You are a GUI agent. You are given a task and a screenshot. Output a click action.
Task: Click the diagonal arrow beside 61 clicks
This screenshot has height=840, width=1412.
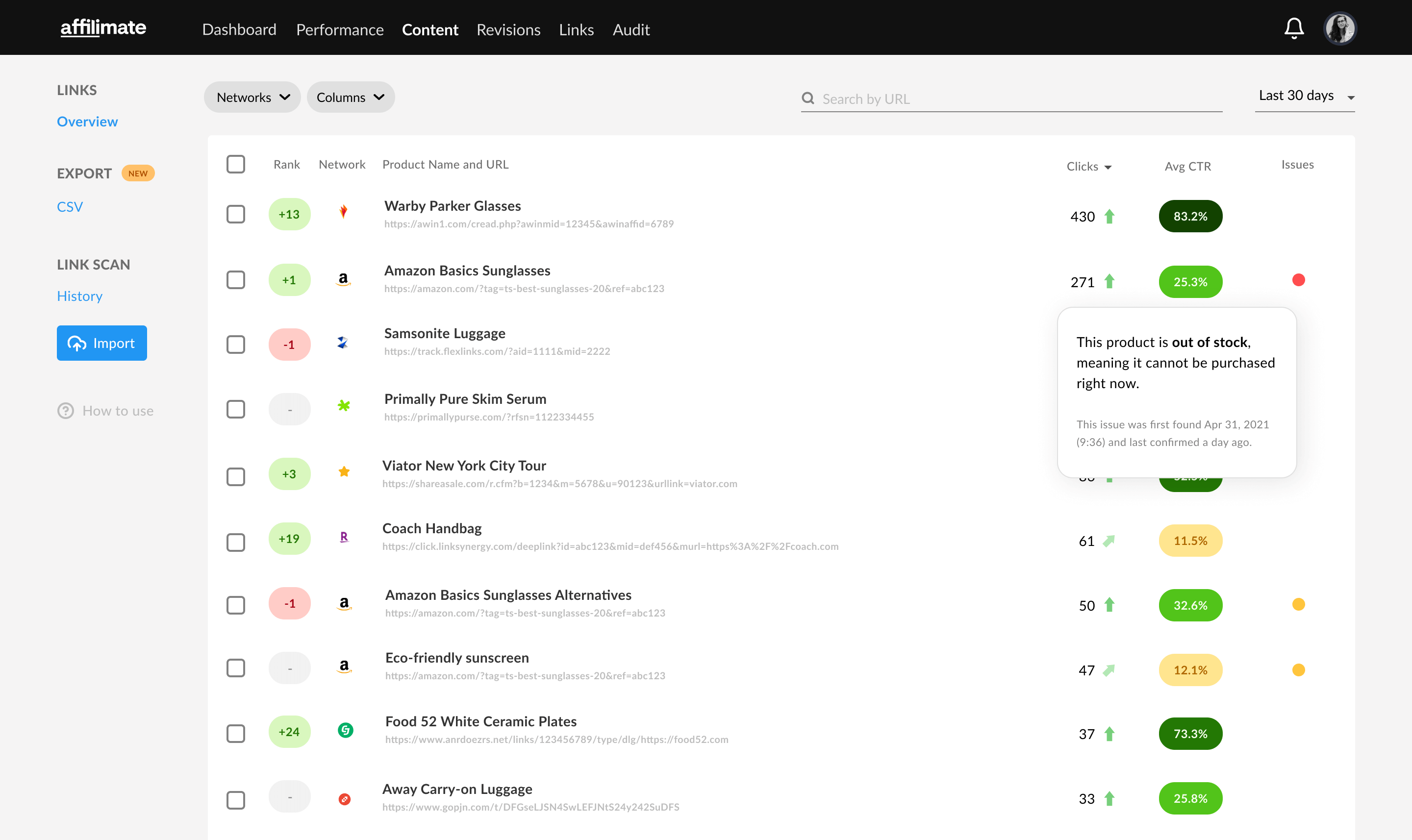click(1109, 541)
